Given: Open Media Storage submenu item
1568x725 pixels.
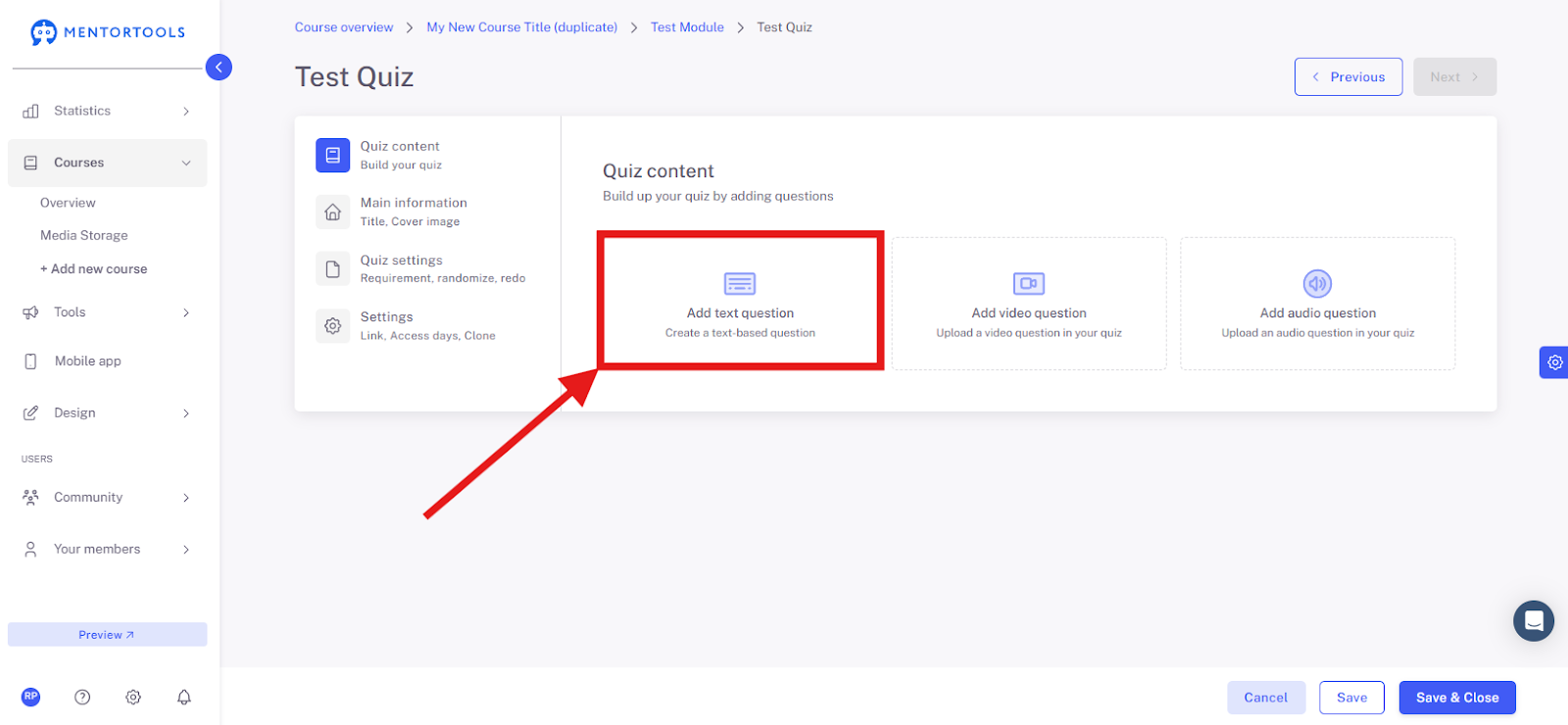Looking at the screenshot, I should (84, 235).
